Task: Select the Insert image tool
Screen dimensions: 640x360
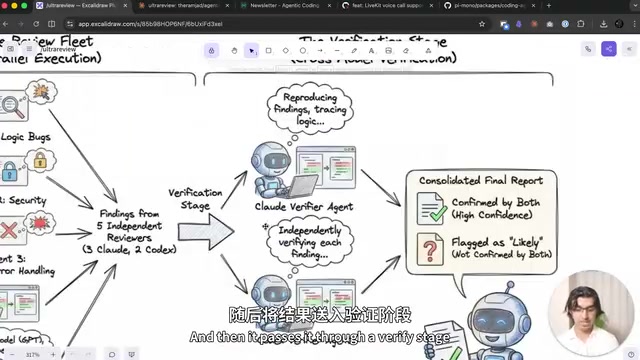Action: click(389, 51)
